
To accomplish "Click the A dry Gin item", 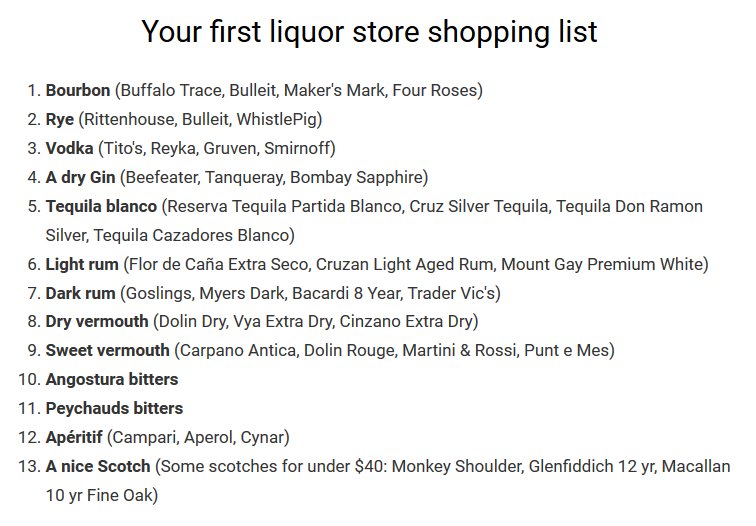I will (x=81, y=177).
